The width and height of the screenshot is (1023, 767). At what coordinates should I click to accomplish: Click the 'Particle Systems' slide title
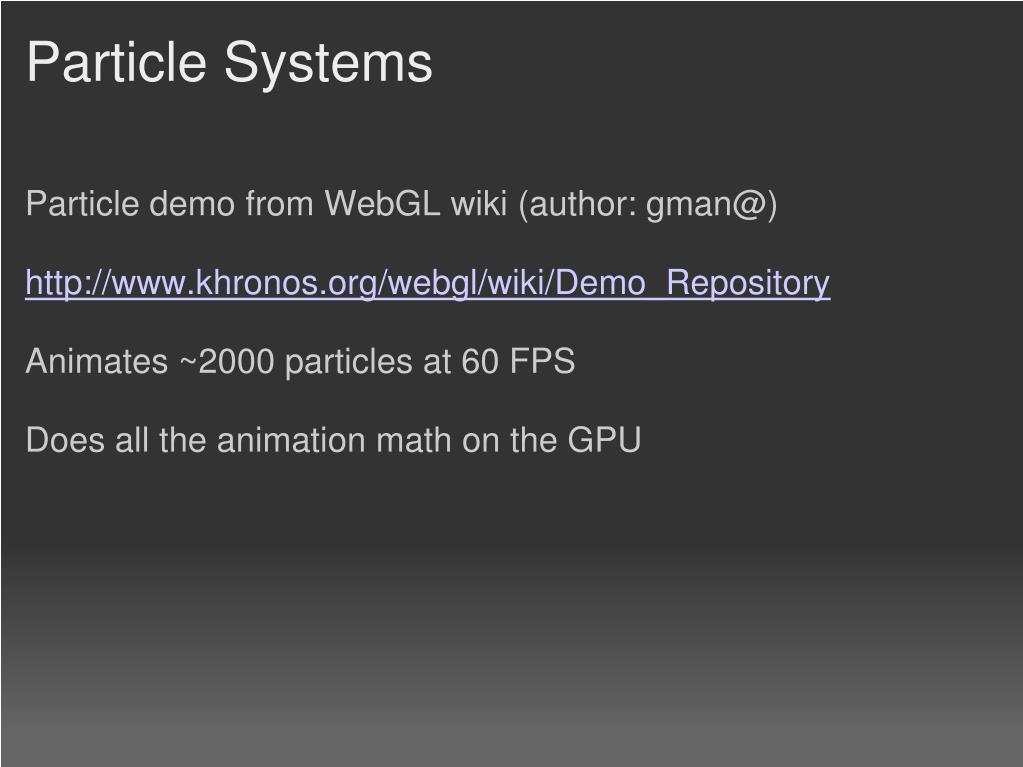coord(229,63)
